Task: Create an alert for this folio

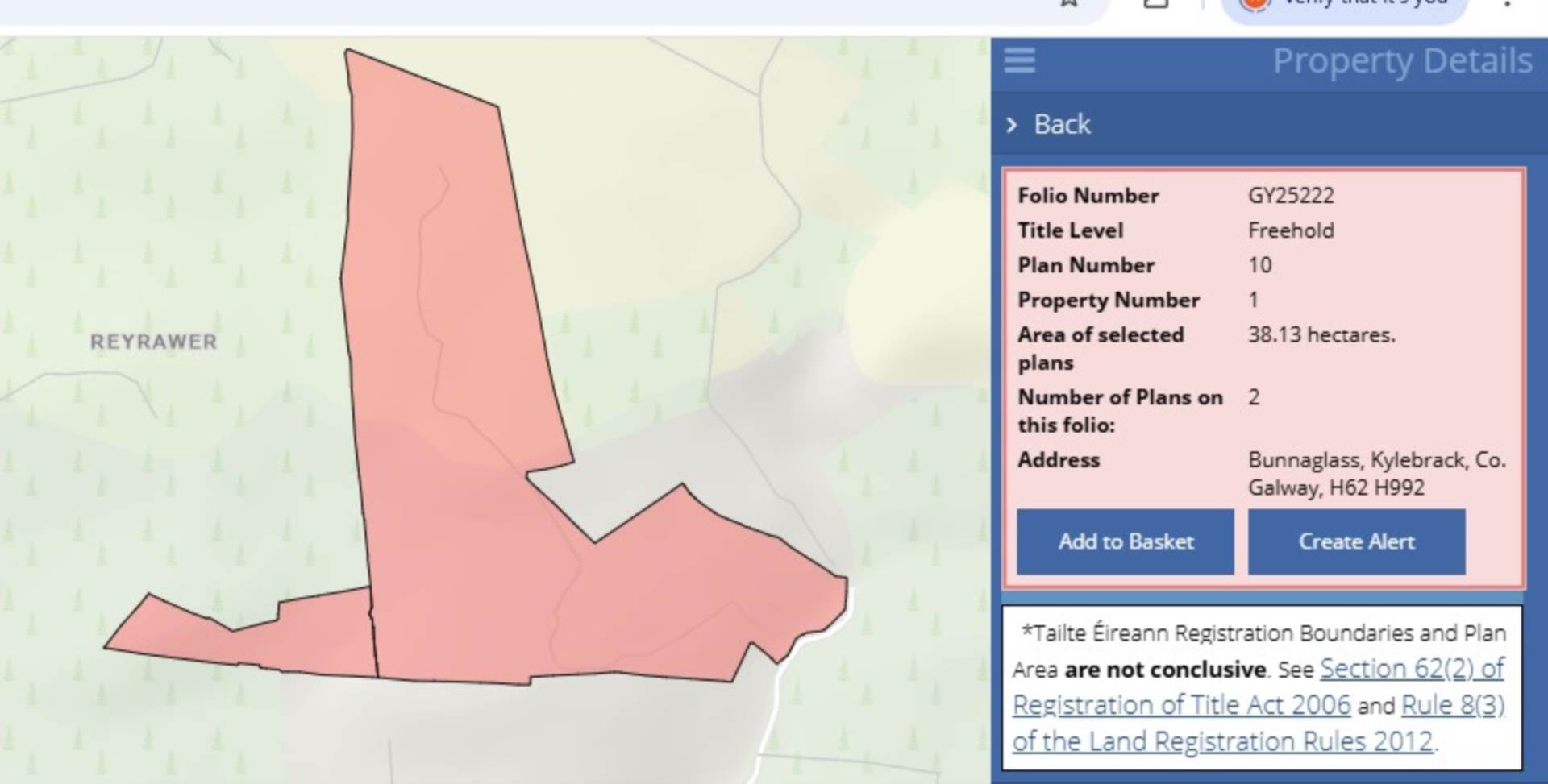Action: (x=1357, y=541)
